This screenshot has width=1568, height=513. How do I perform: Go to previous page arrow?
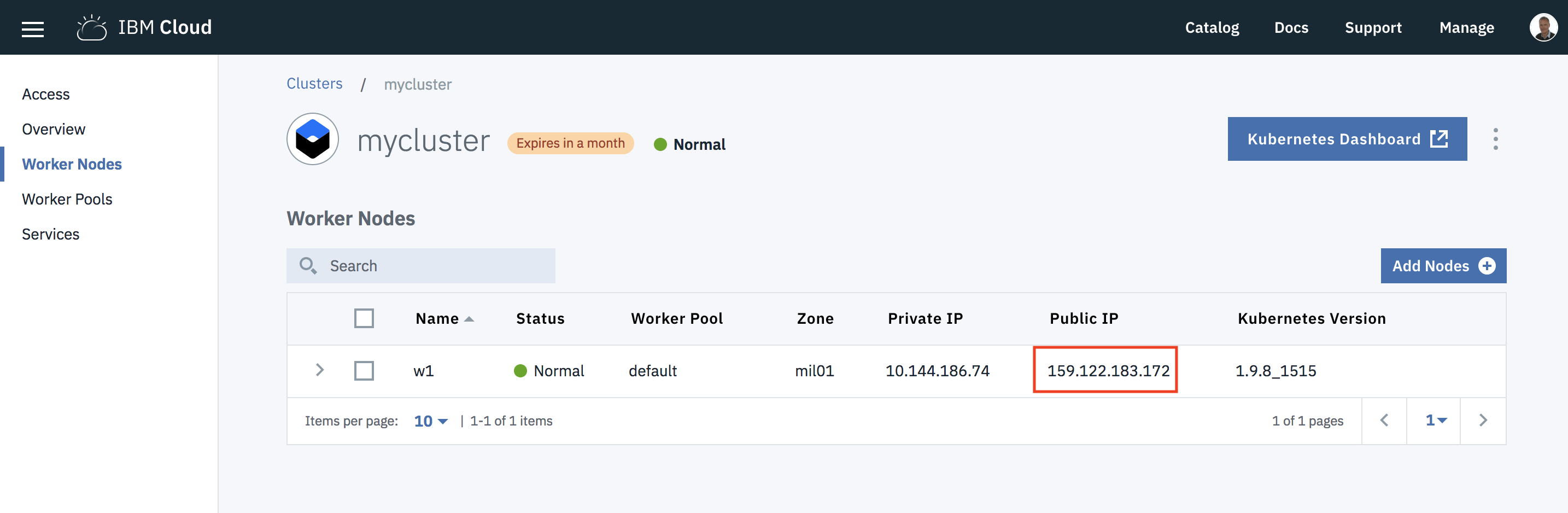tap(1384, 421)
